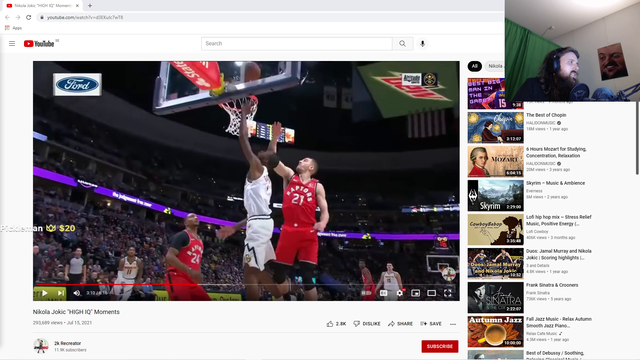
Task: Skip to next video in player
Action: (x=60, y=293)
